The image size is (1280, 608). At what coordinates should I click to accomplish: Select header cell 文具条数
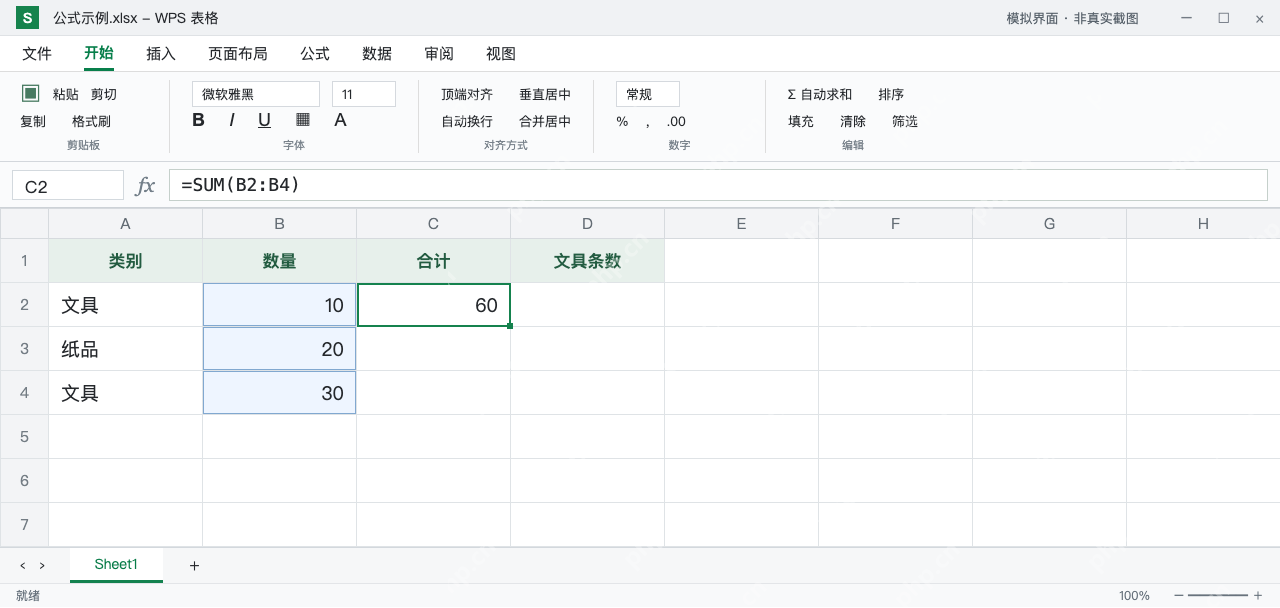click(588, 261)
